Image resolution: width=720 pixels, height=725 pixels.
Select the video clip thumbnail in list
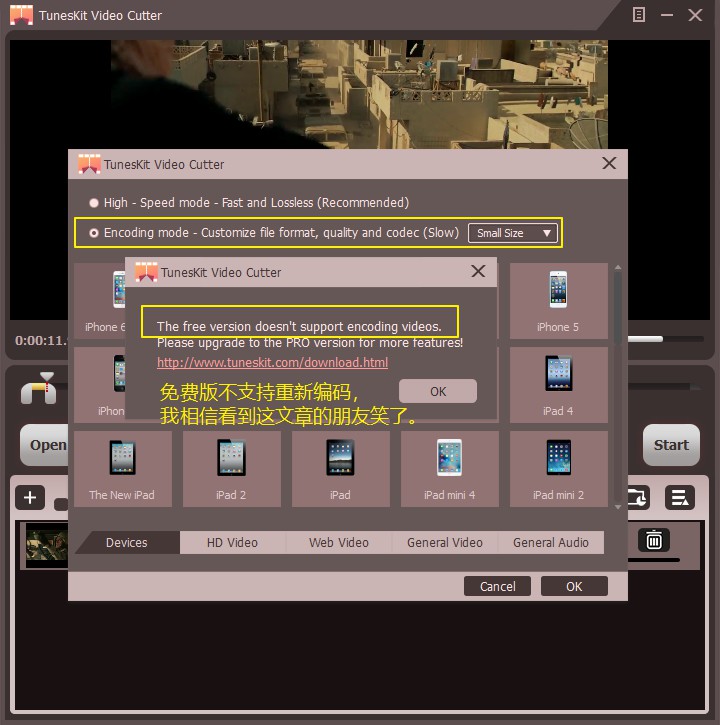coord(47,546)
